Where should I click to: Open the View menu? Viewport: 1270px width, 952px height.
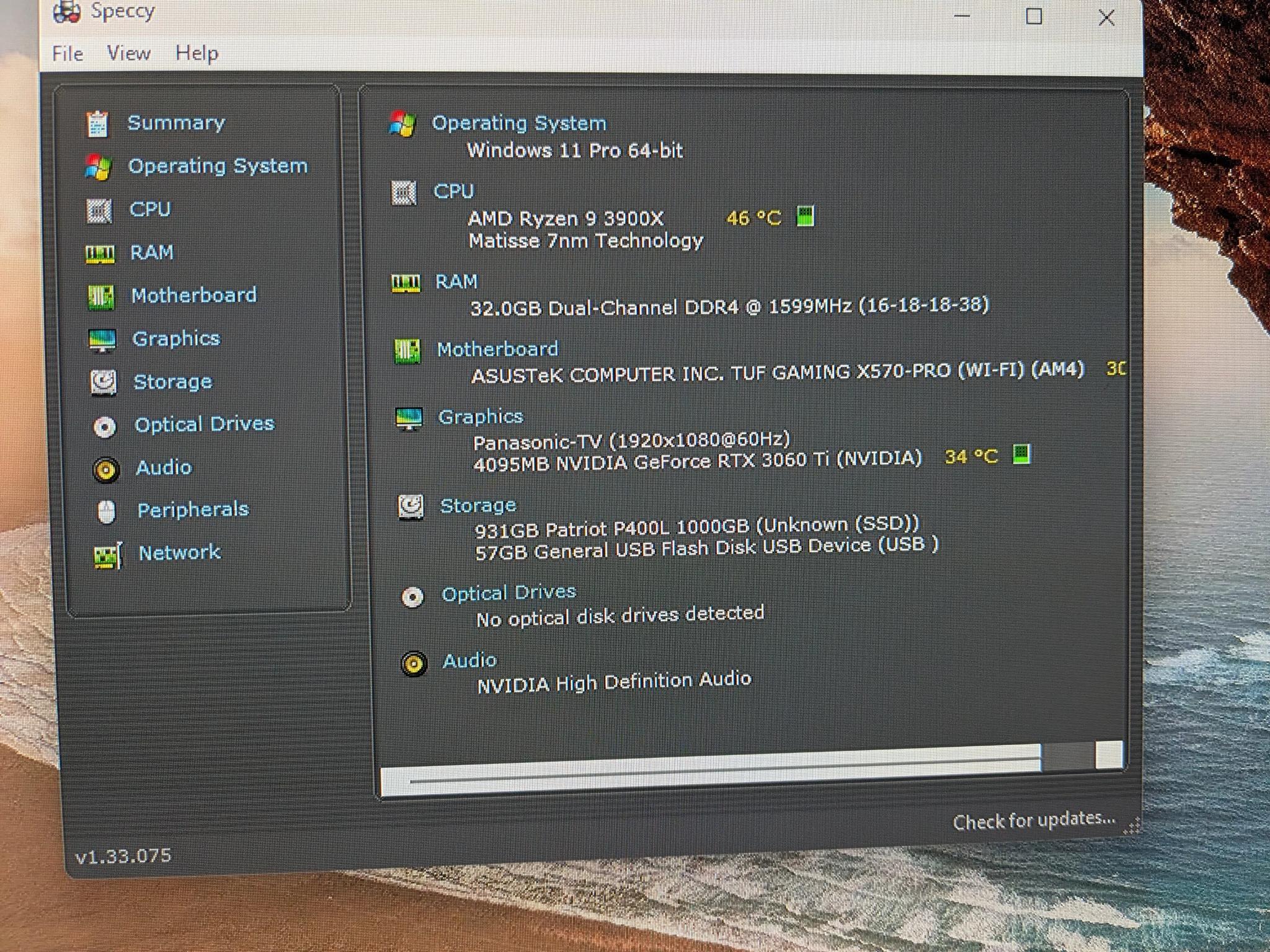coord(128,53)
